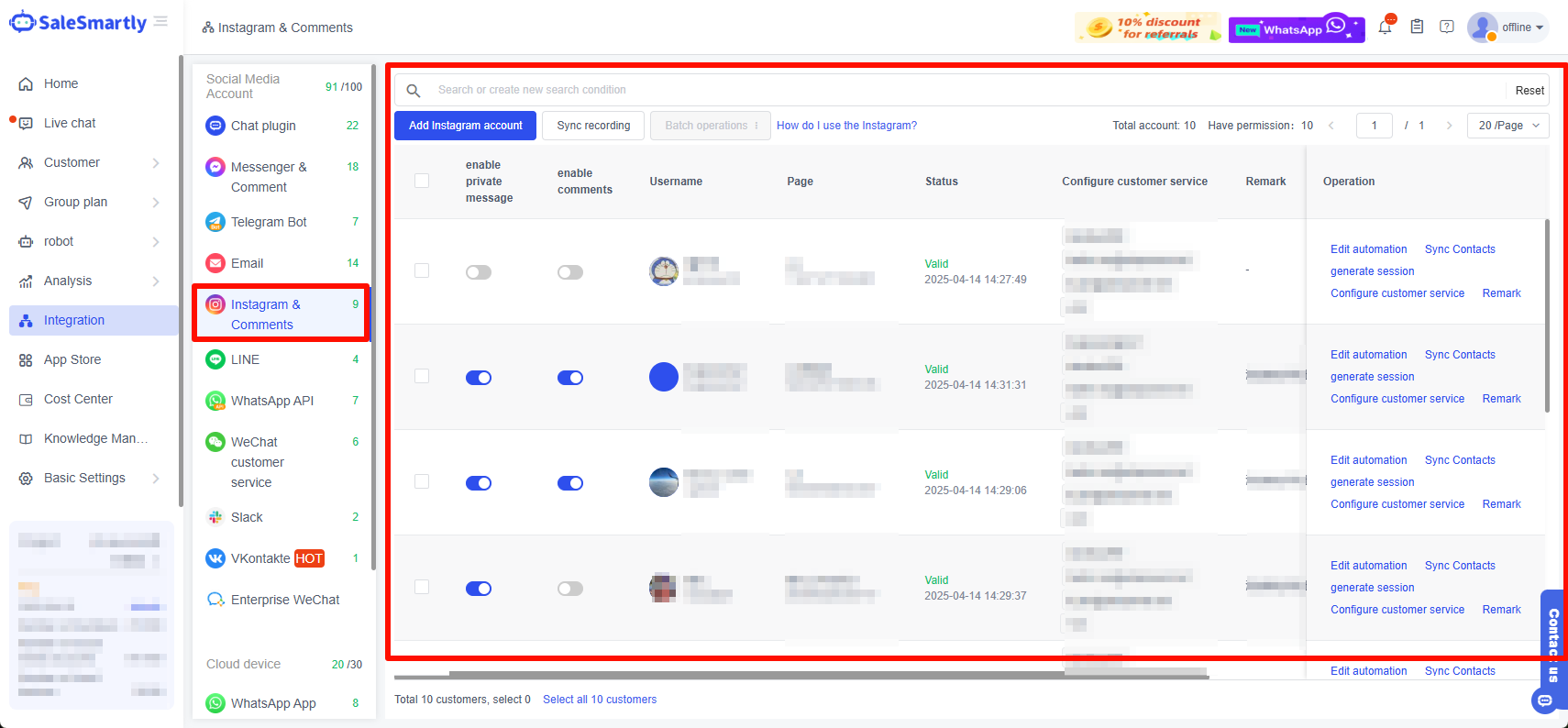Select the WhatsApp API channel

271,401
